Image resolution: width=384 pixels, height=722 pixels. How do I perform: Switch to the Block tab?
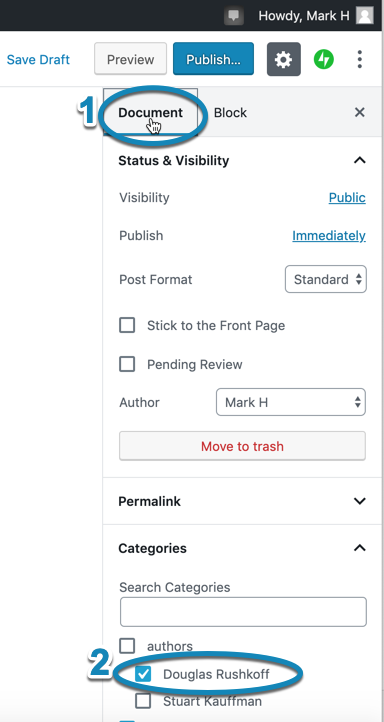230,112
